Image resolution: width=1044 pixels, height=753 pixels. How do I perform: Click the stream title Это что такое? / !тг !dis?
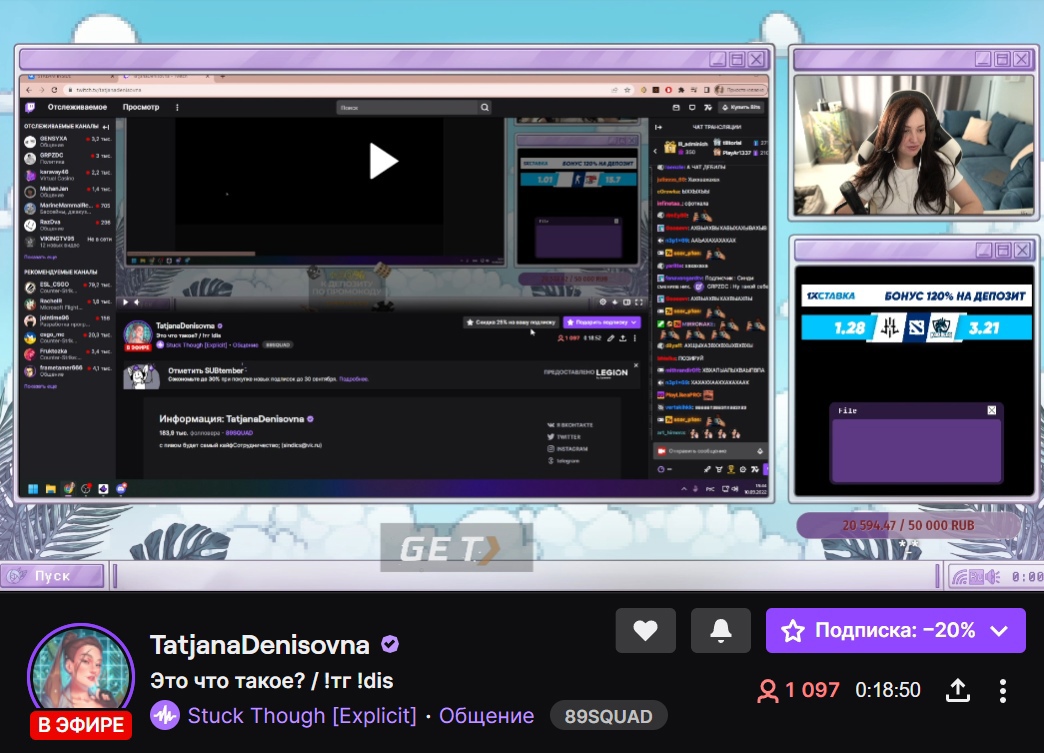point(272,680)
